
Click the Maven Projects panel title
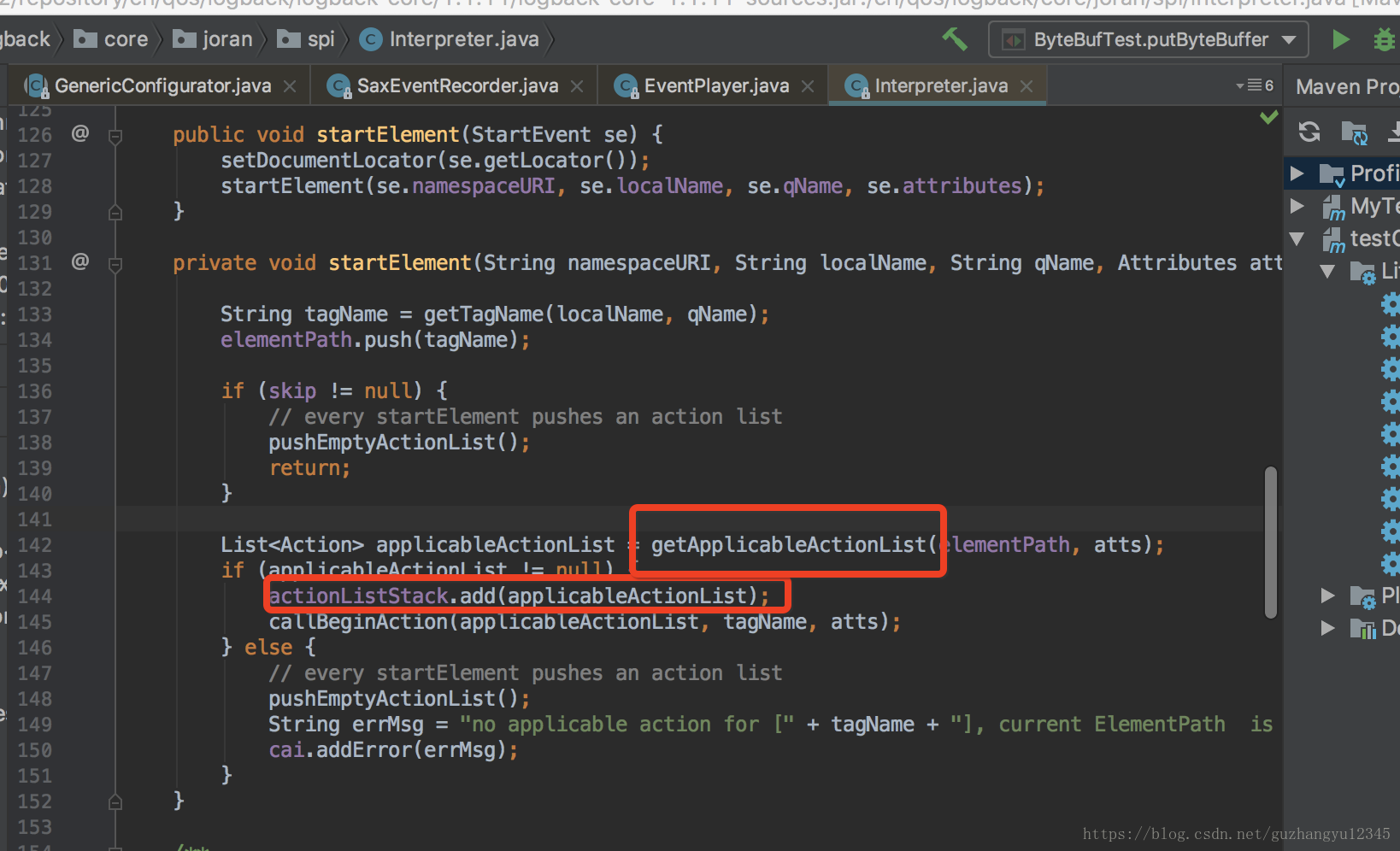[1347, 86]
